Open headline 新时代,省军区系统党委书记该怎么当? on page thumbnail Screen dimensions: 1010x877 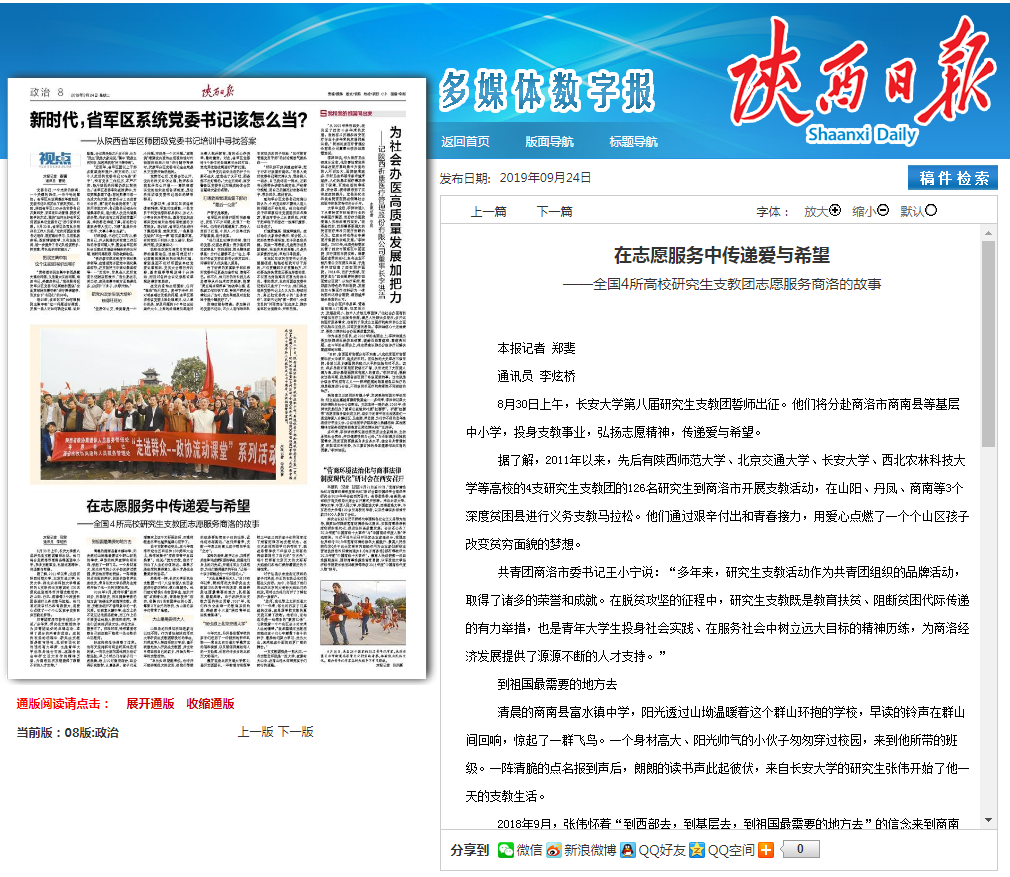coord(168,119)
